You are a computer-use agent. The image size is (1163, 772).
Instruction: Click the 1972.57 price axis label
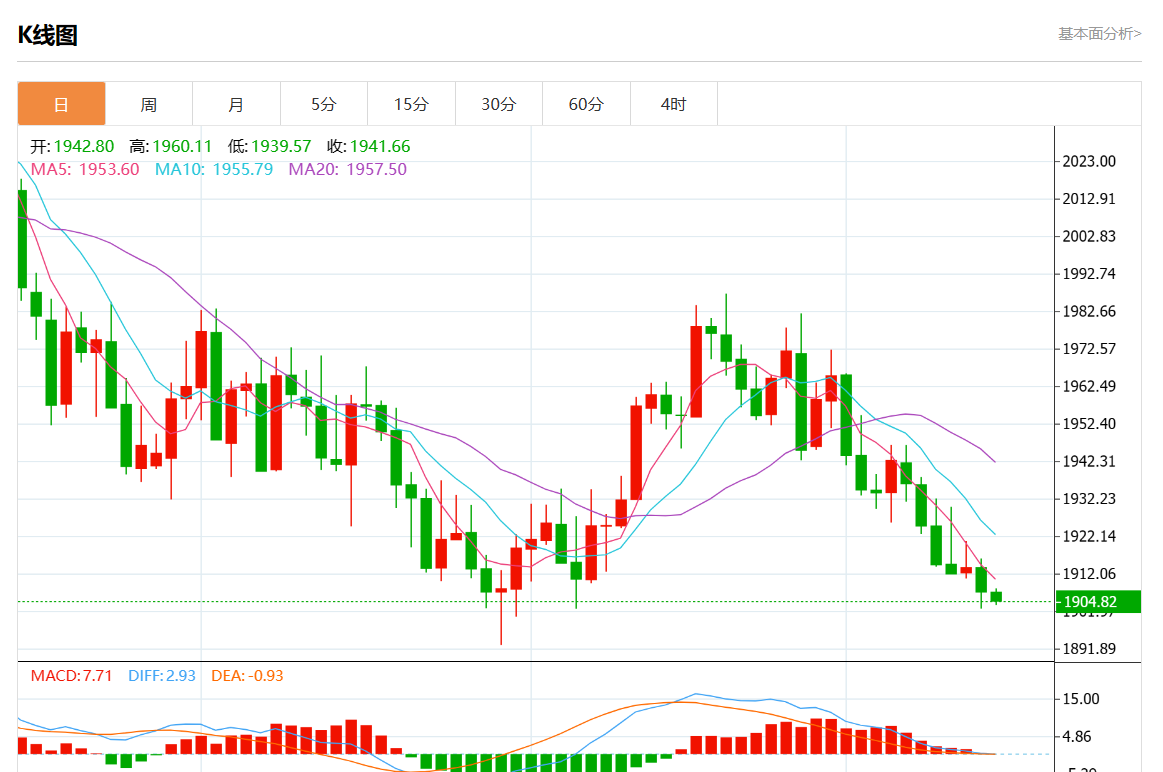[x=1089, y=349]
